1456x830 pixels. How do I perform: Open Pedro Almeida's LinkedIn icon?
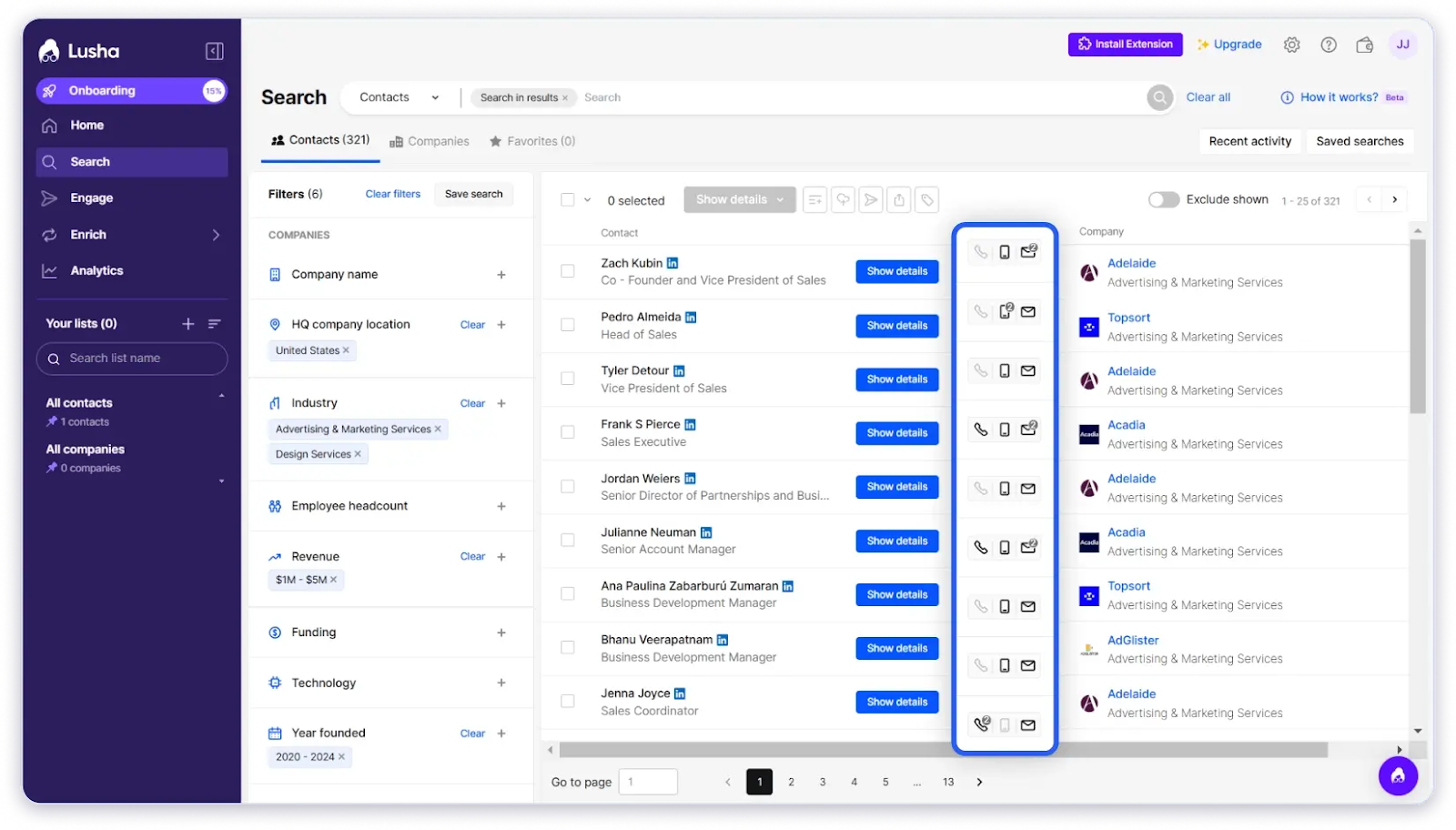691,318
